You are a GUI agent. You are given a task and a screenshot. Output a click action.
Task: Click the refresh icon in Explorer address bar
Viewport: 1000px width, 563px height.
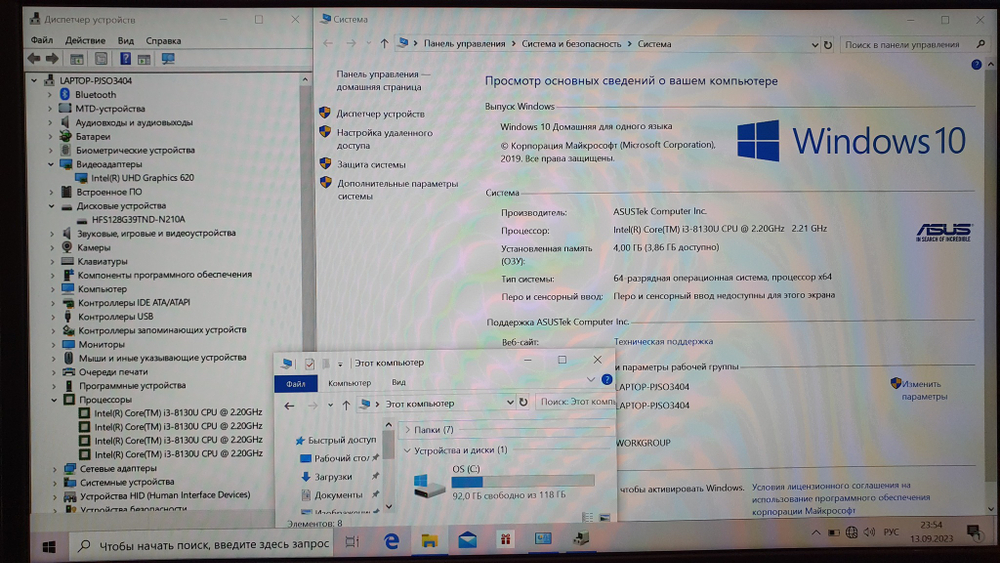point(523,403)
